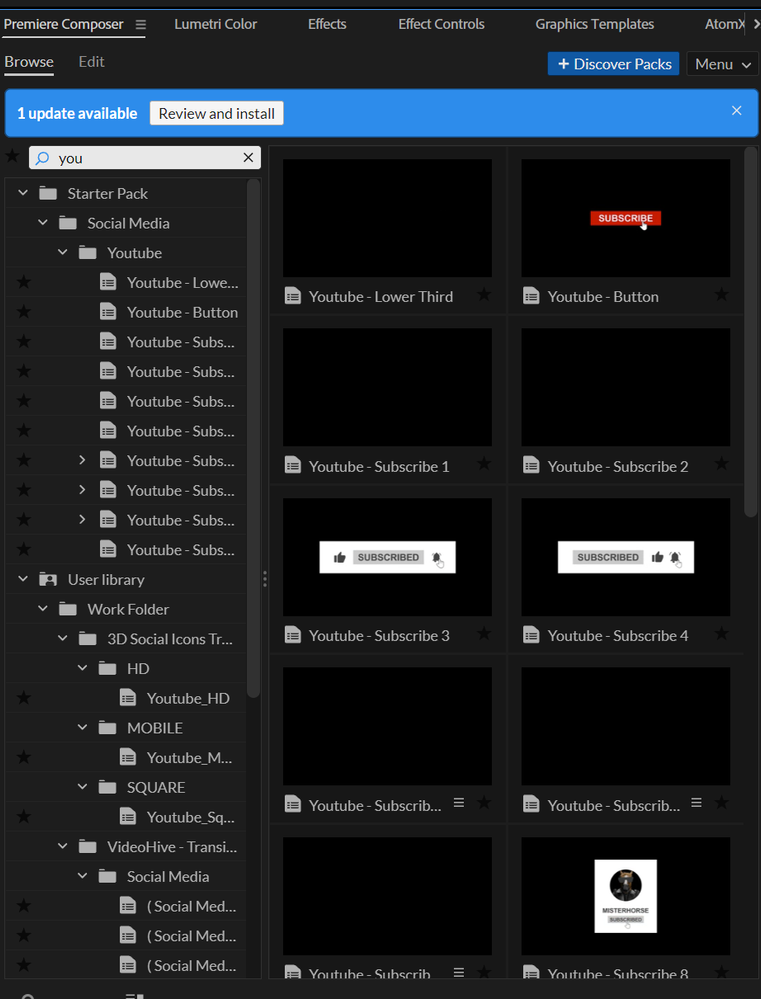Click the User library icon
The width and height of the screenshot is (761, 999).
coord(48,579)
